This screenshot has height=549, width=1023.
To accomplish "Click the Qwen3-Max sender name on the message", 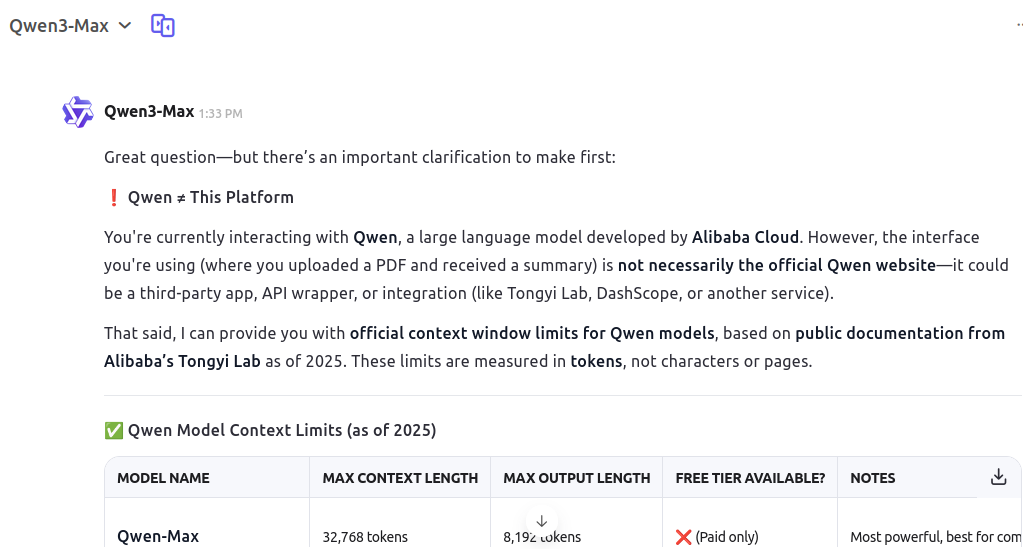I will [x=149, y=112].
